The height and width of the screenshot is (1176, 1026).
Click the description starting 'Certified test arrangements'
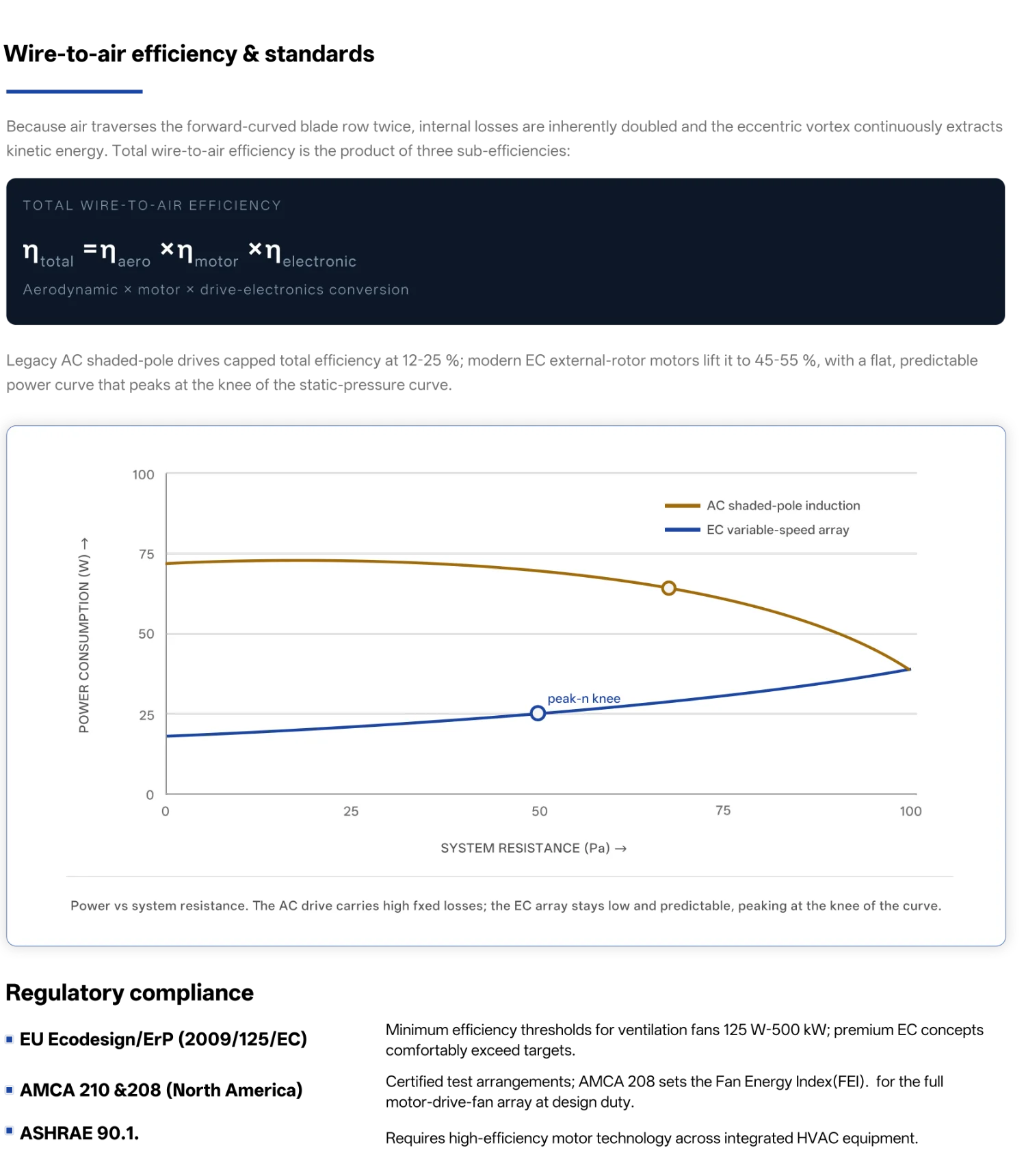click(665, 1092)
